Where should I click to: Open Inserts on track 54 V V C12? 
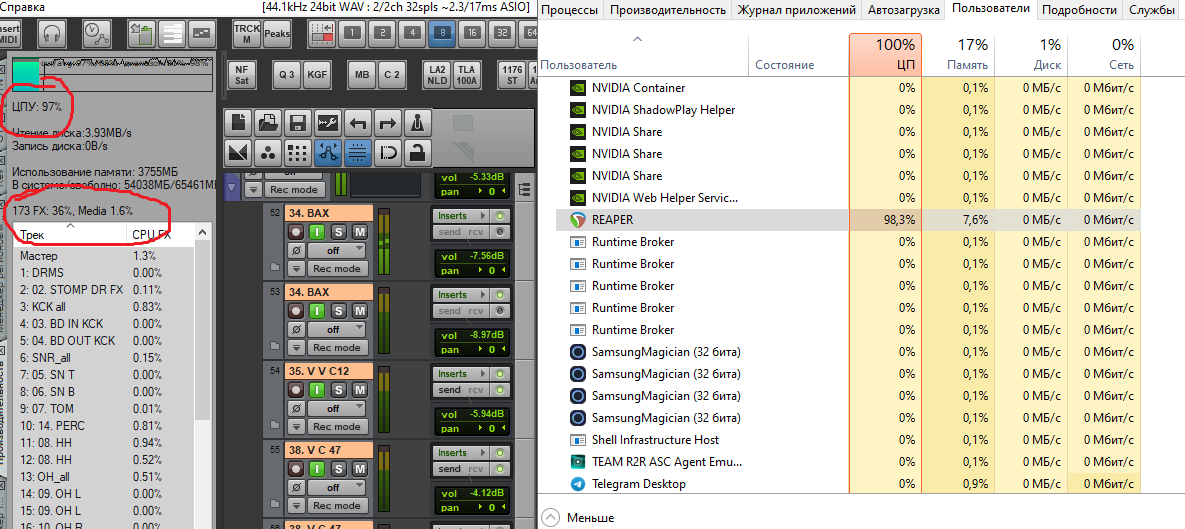point(460,374)
